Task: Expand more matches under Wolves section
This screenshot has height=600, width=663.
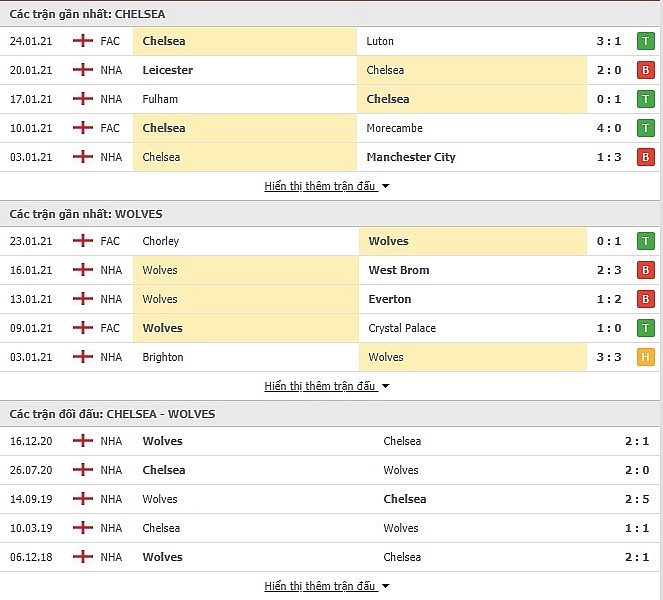Action: (x=326, y=386)
